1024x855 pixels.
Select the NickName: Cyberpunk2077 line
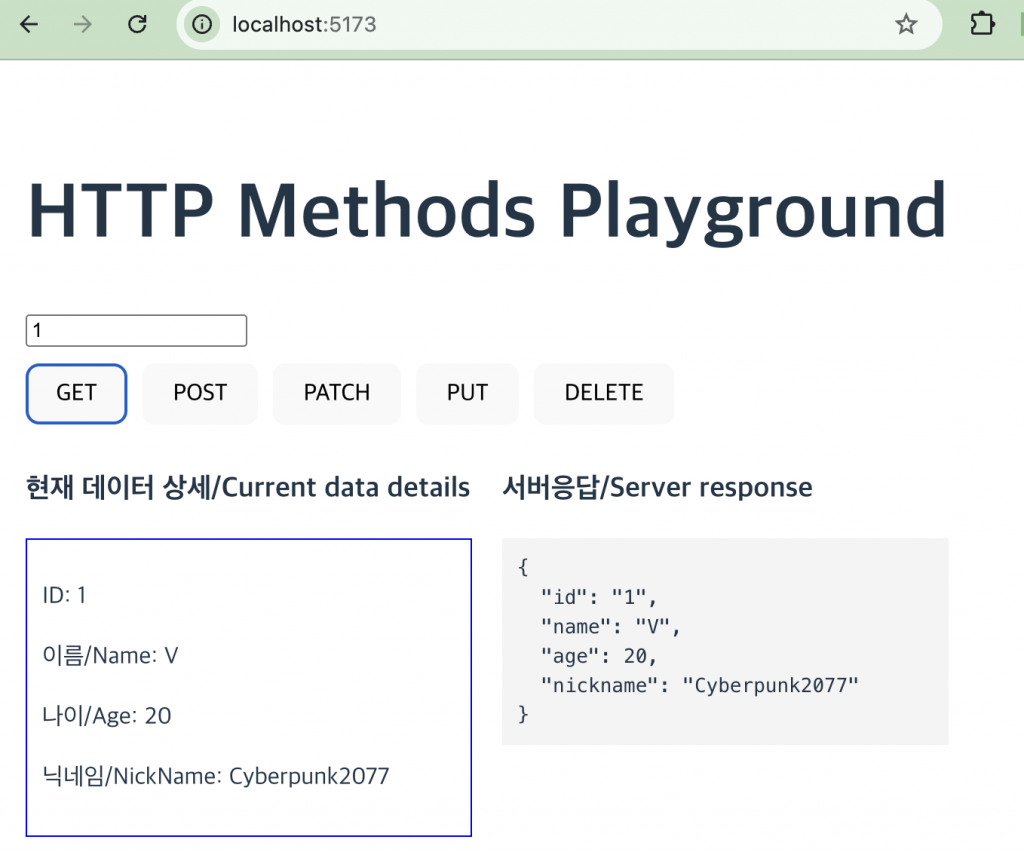(x=215, y=776)
